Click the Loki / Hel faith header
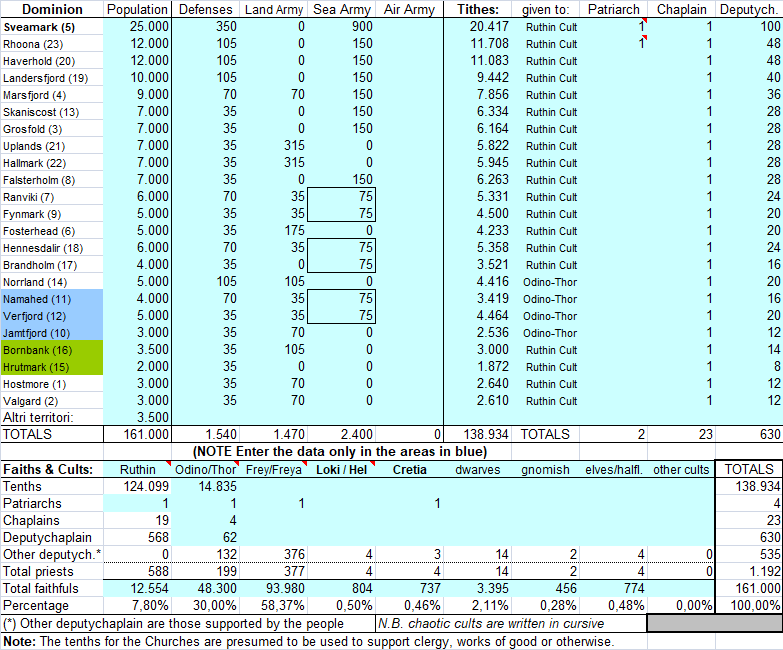The image size is (783, 650). 341,469
